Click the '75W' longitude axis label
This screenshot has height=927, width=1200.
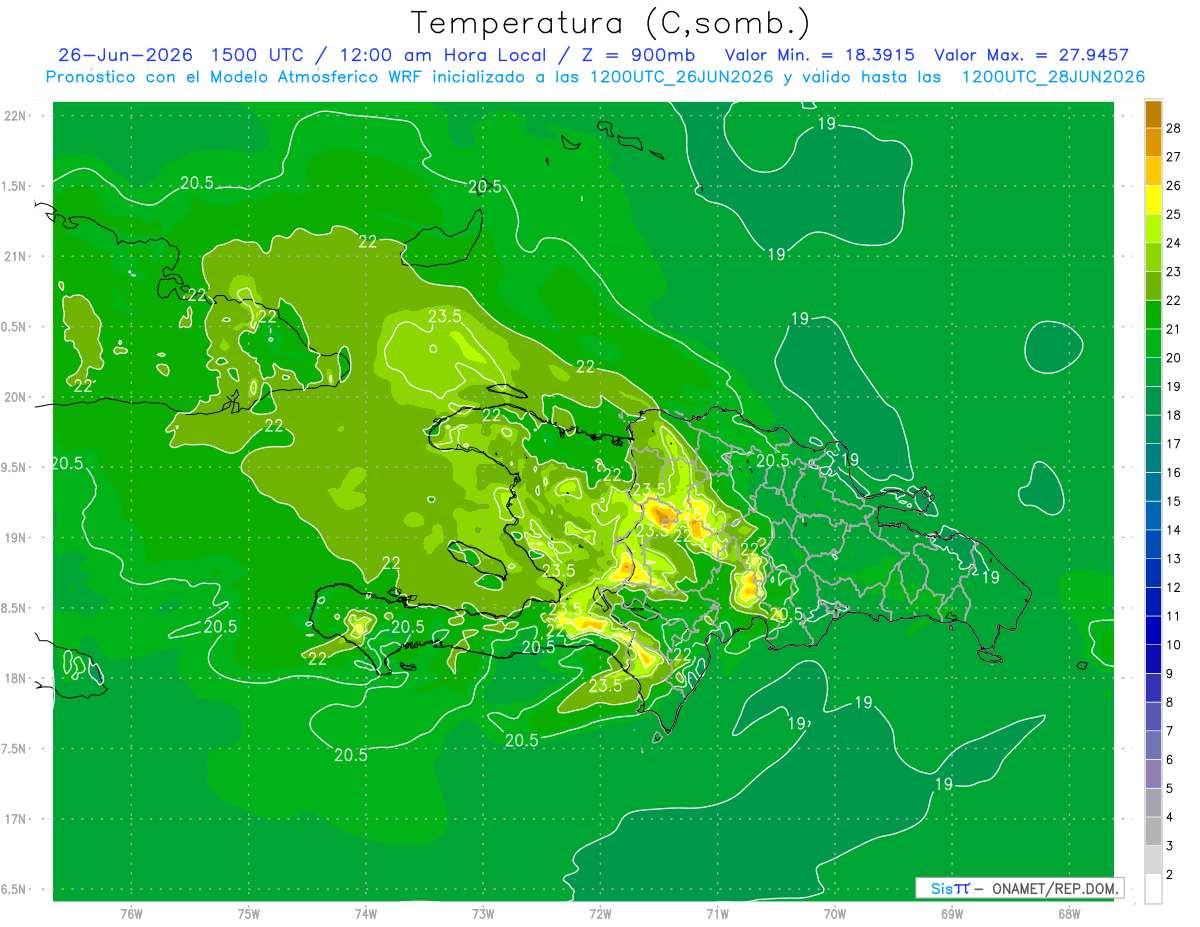pos(249,914)
